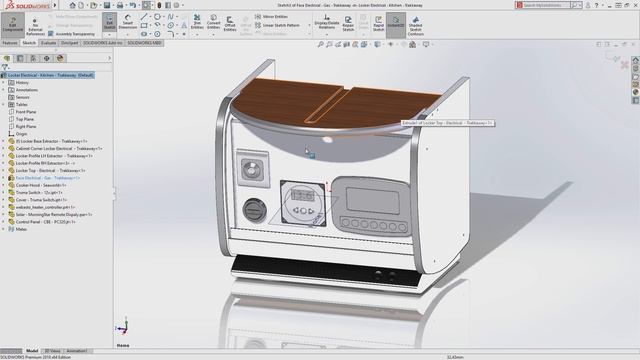This screenshot has width=640, height=360.
Task: Click No External References tool
Action: click(35, 27)
